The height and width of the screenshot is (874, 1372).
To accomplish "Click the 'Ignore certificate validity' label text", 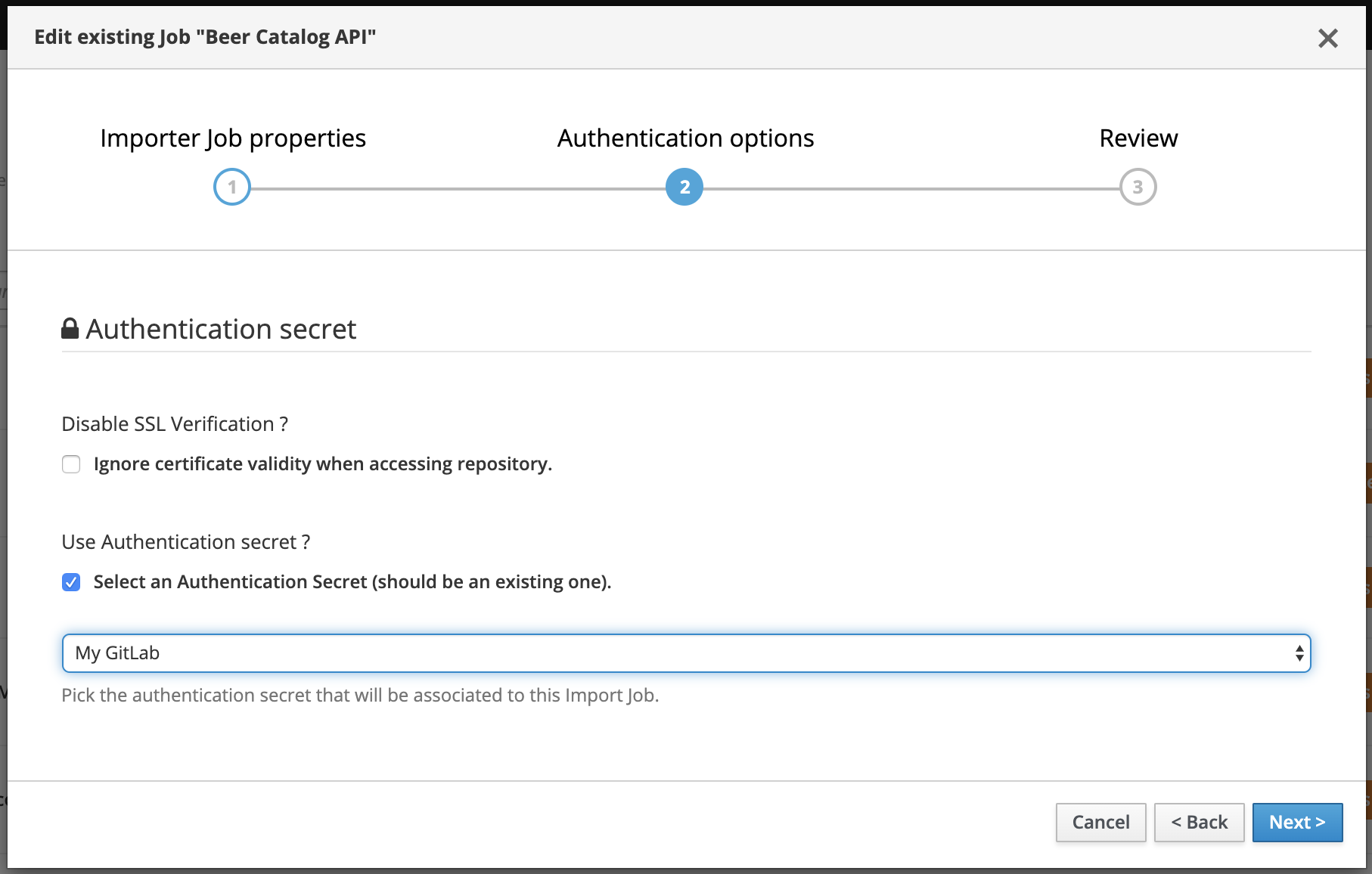I will coord(322,464).
